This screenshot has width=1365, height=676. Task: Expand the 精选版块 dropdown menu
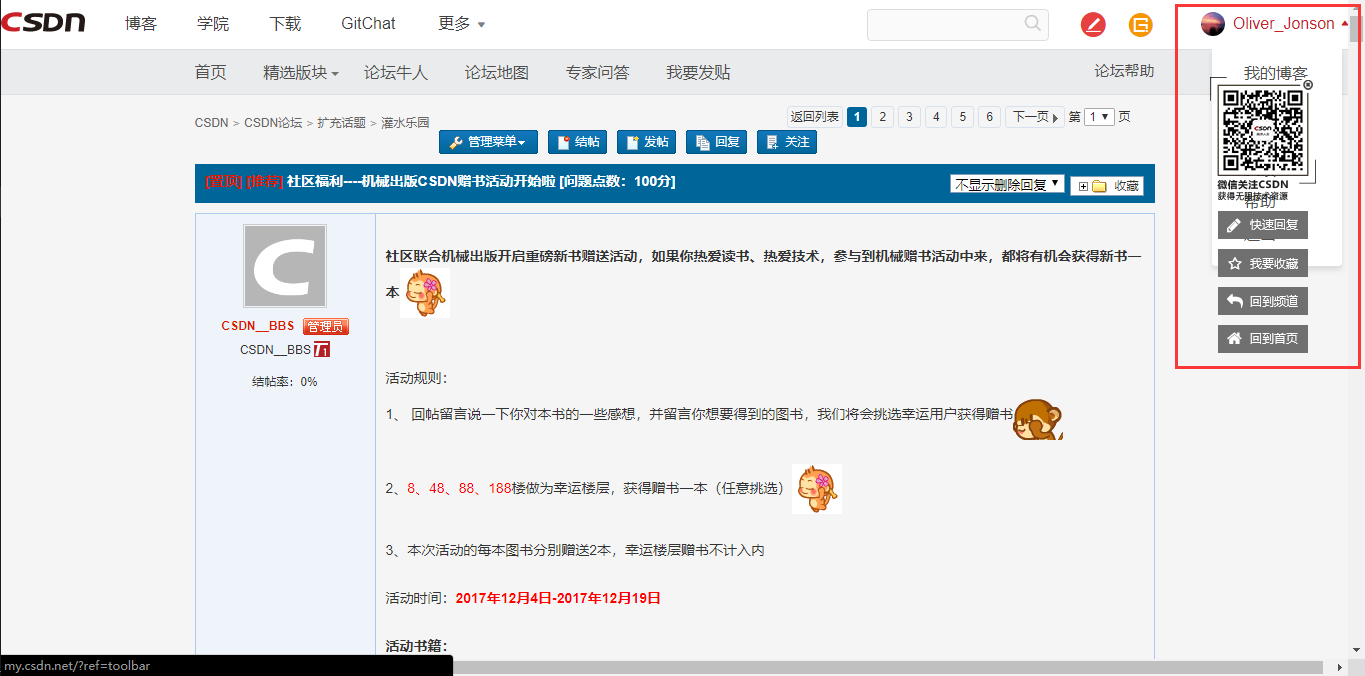[x=301, y=72]
